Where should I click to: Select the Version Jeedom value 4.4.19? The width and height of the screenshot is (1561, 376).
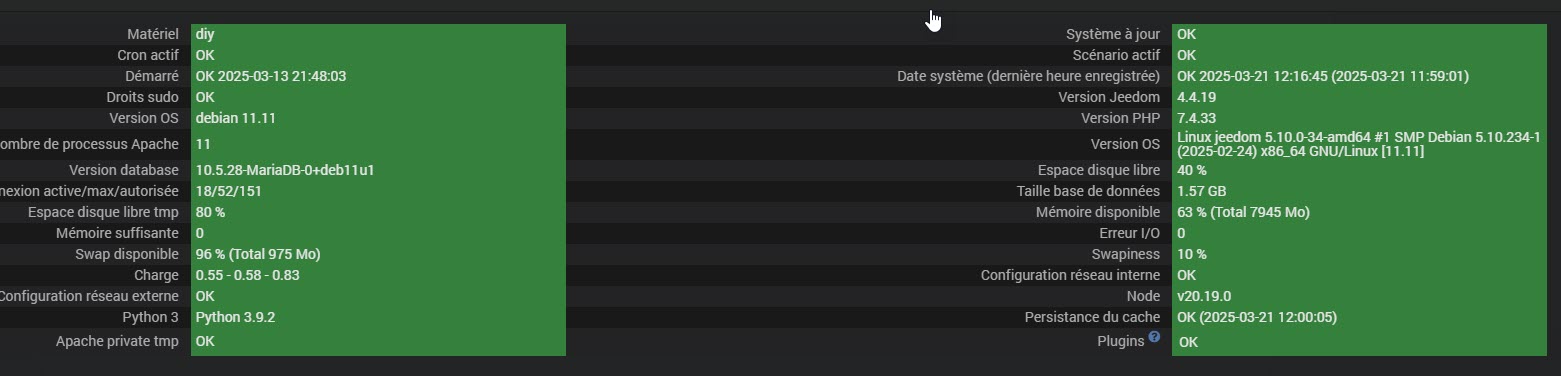point(1360,97)
